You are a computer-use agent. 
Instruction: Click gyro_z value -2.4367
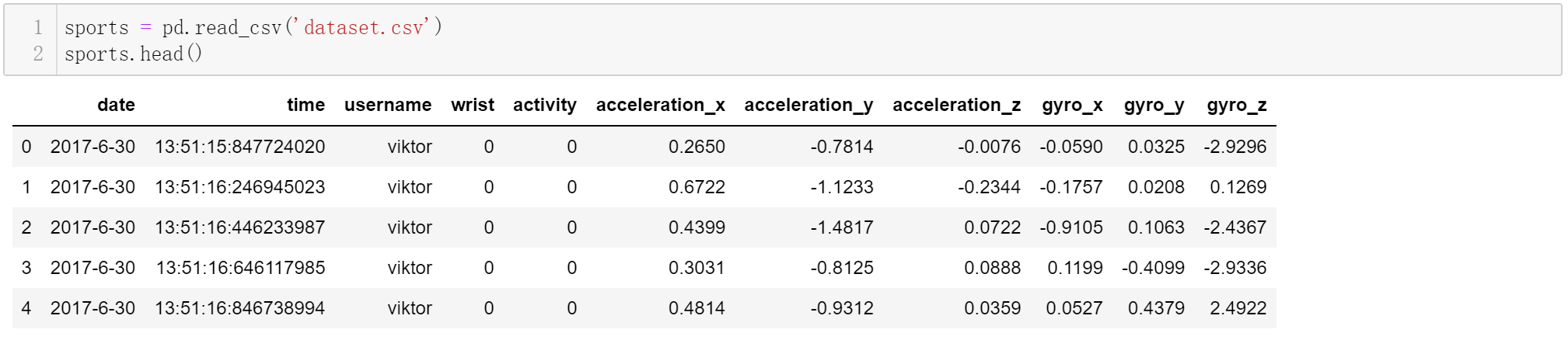point(1235,227)
